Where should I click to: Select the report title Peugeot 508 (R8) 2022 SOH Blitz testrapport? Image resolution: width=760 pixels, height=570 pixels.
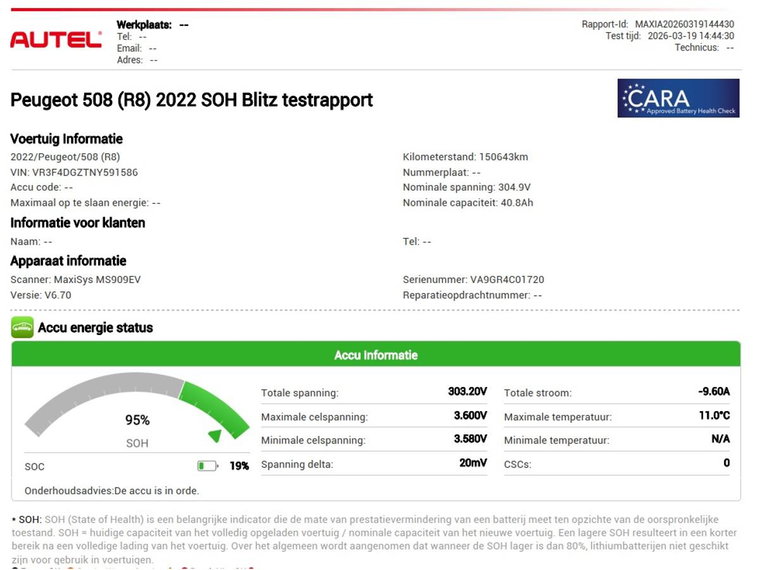coord(191,100)
